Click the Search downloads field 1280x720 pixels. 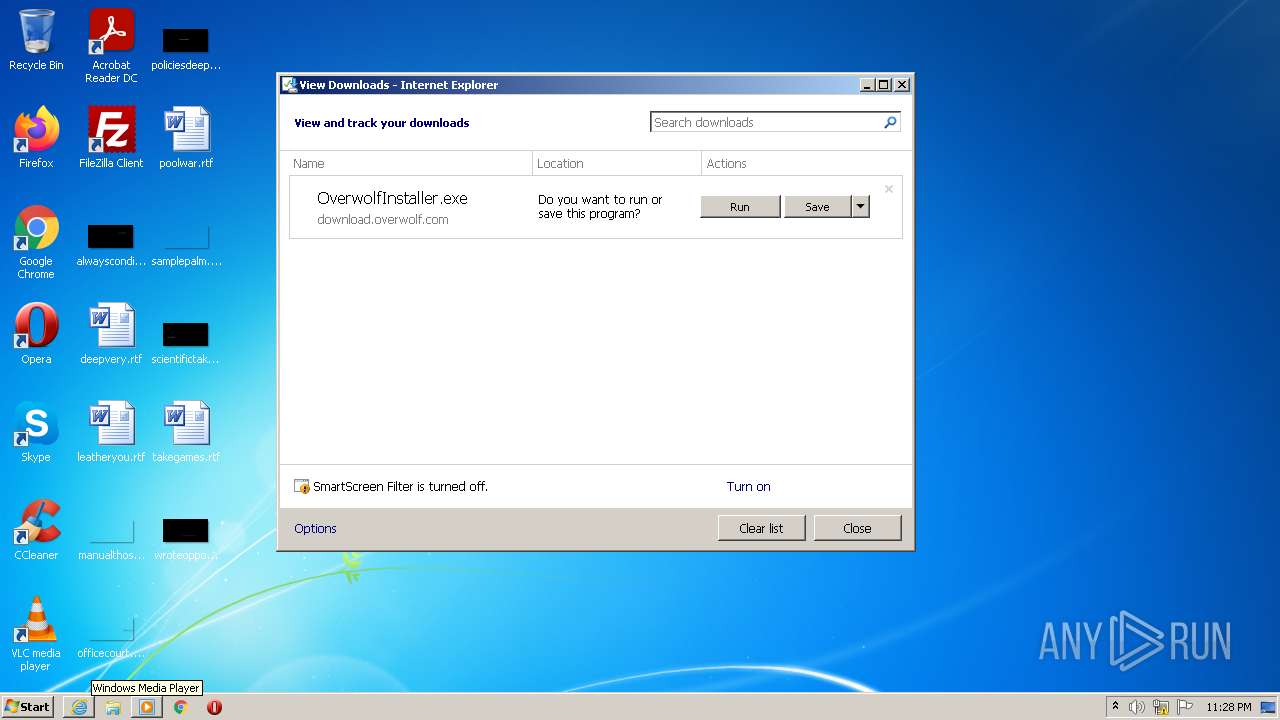765,122
